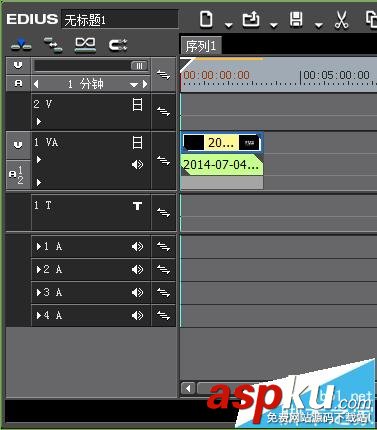Toggle sync lock on 2 V track
This screenshot has width=377, height=430.
tap(163, 111)
